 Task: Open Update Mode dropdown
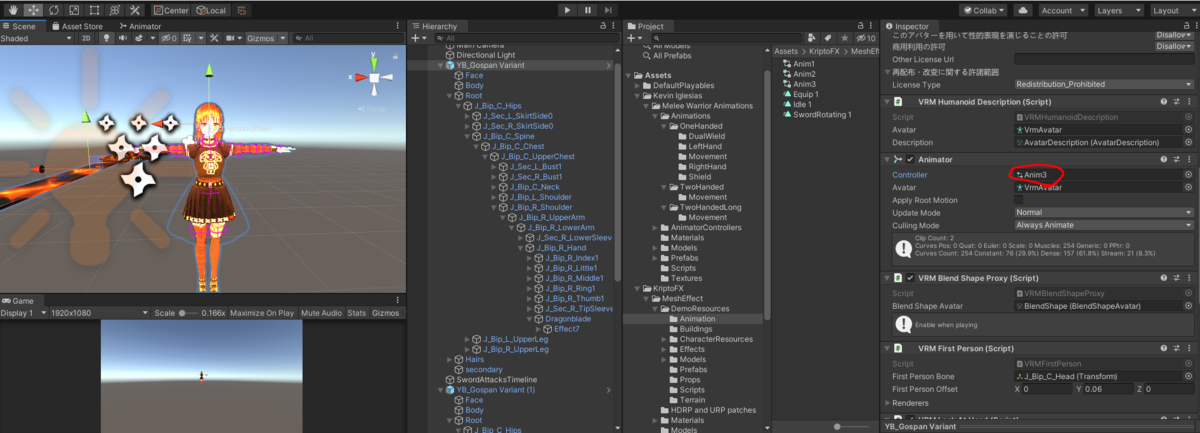[1103, 212]
